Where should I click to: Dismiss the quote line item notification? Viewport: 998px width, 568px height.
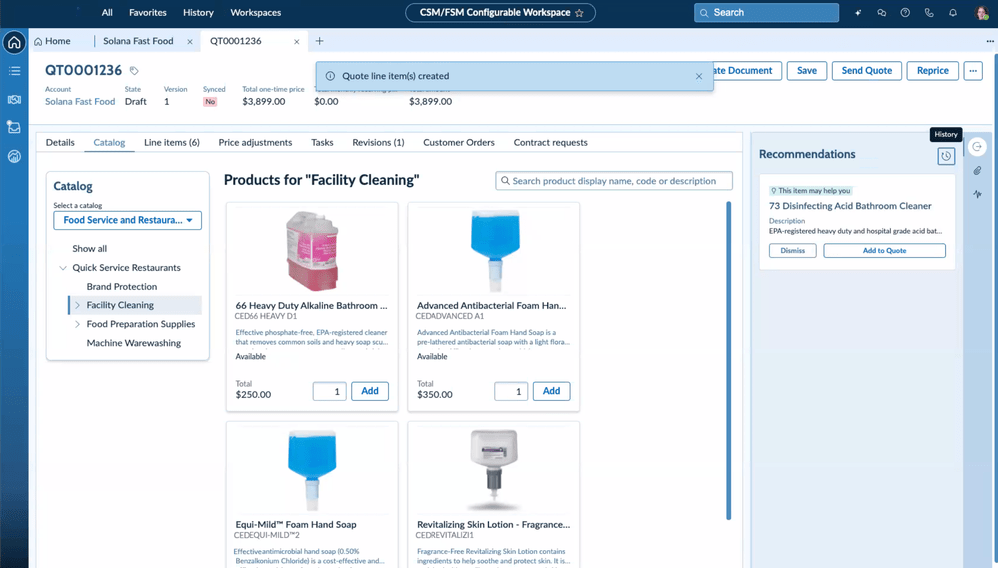click(699, 76)
